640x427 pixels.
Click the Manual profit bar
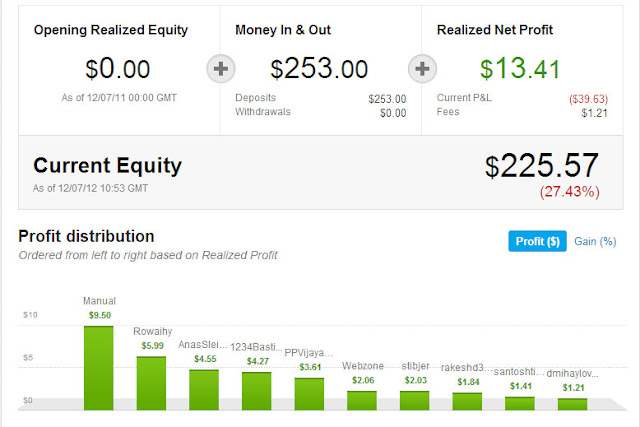click(x=99, y=365)
